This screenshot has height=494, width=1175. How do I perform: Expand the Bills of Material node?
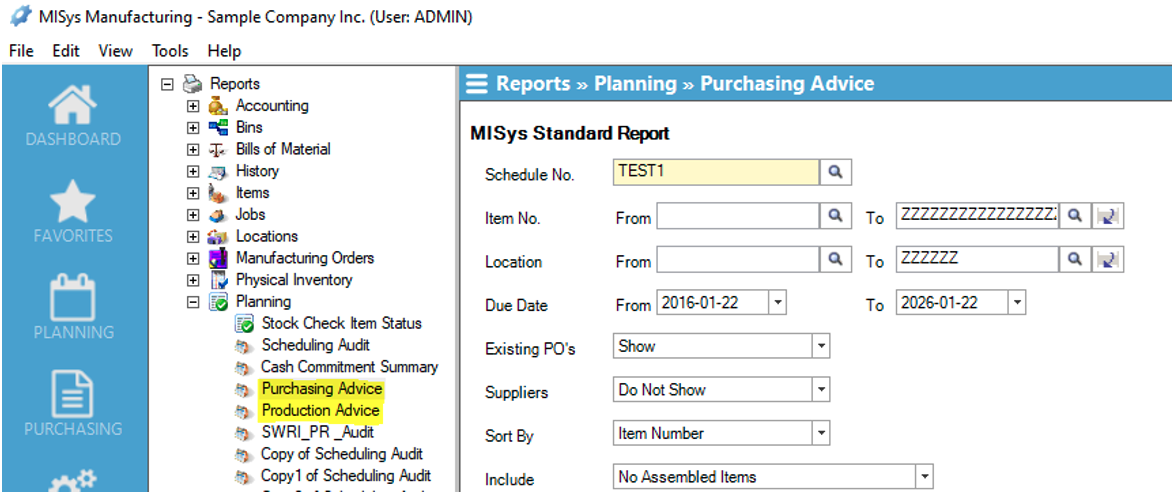pos(193,149)
